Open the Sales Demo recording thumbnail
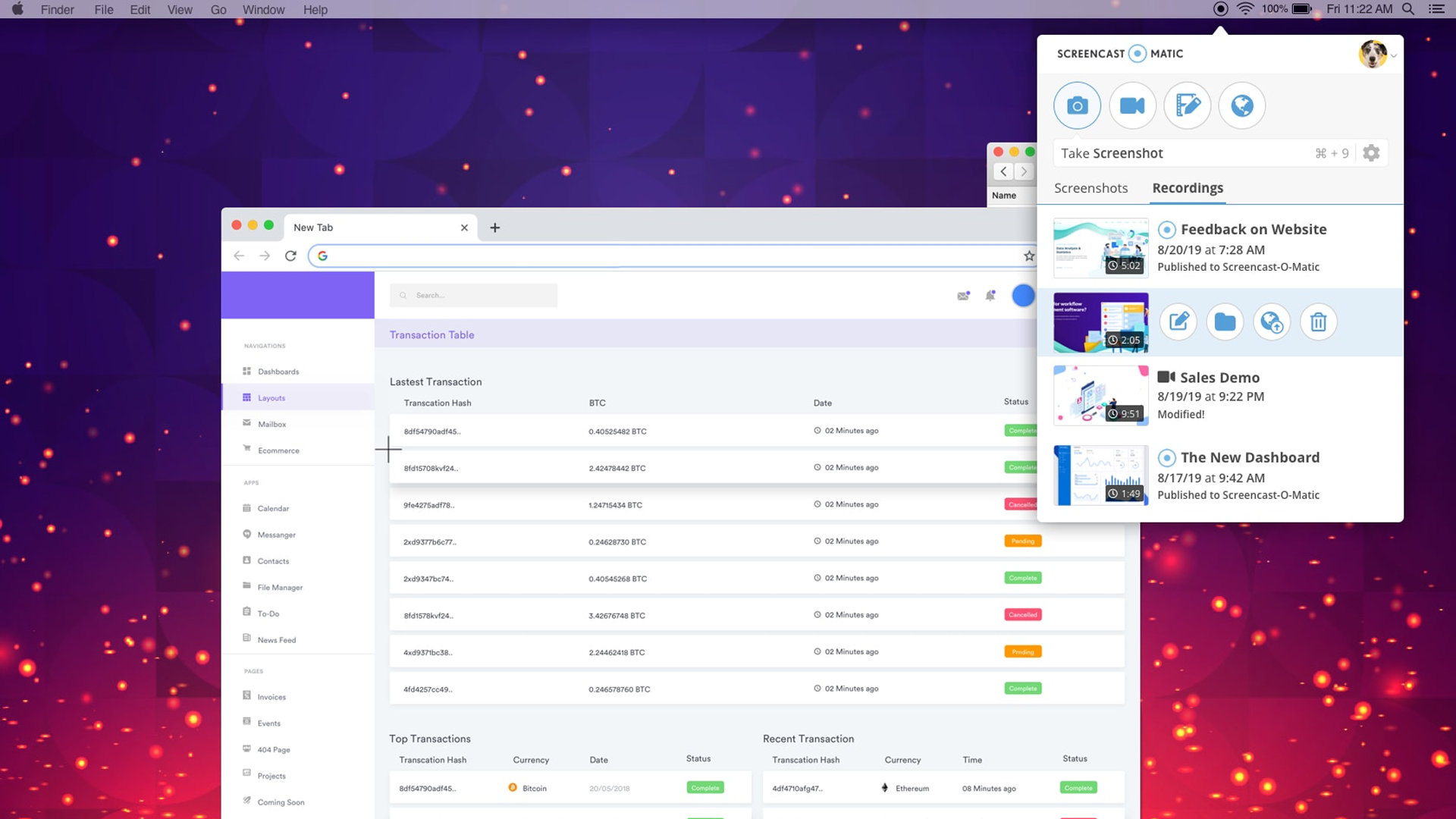 coord(1100,395)
